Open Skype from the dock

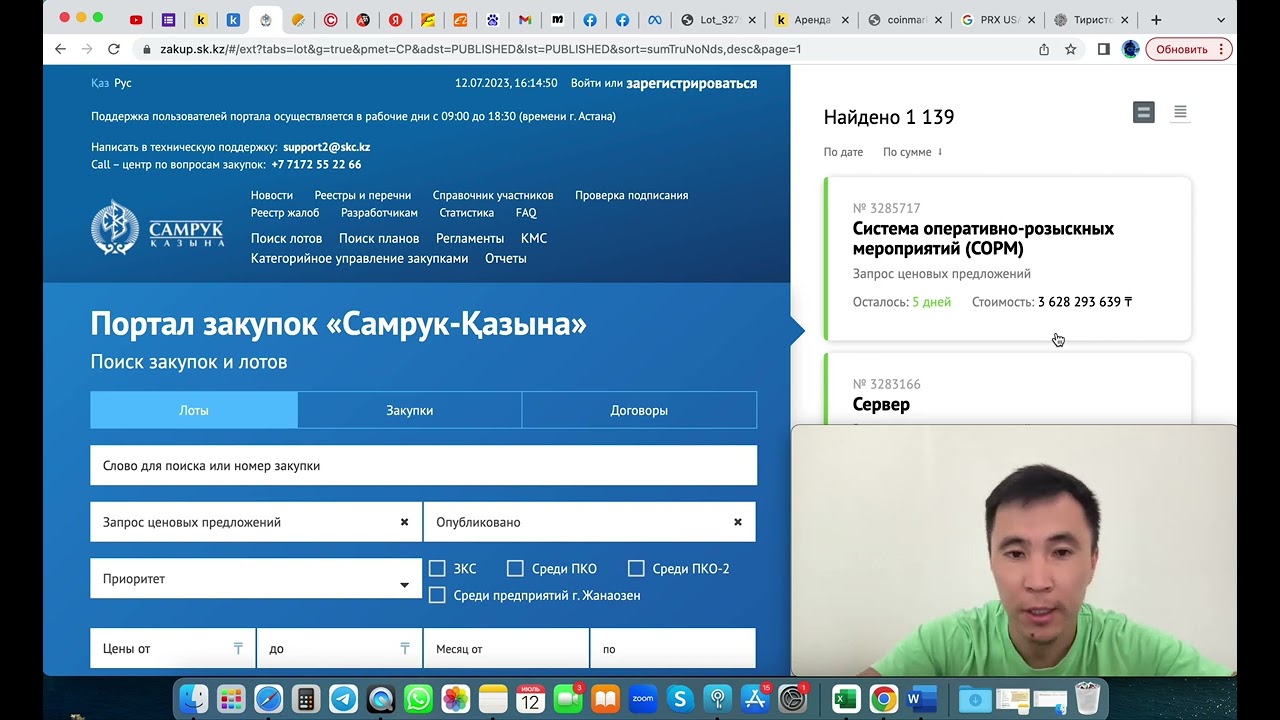click(680, 699)
